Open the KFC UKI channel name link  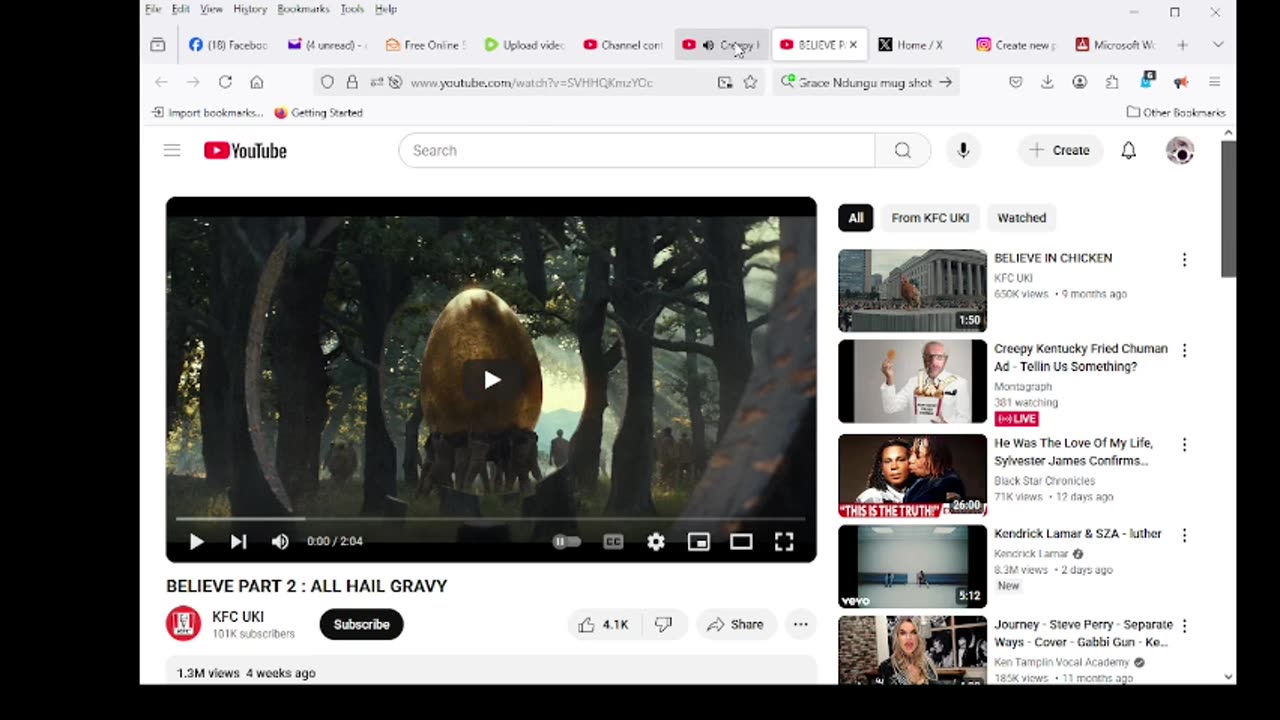tap(238, 617)
